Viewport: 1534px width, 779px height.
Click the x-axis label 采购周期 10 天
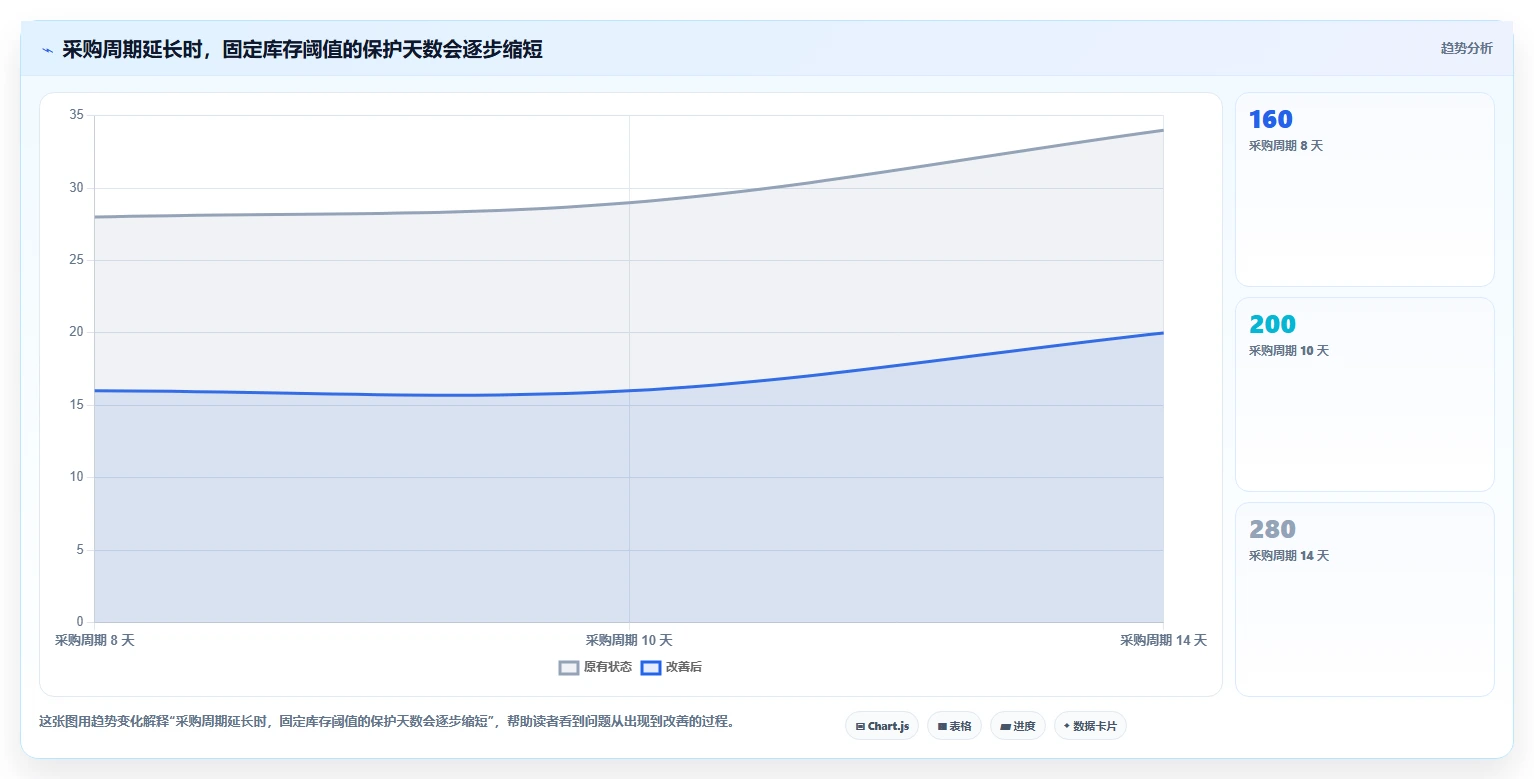[629, 640]
